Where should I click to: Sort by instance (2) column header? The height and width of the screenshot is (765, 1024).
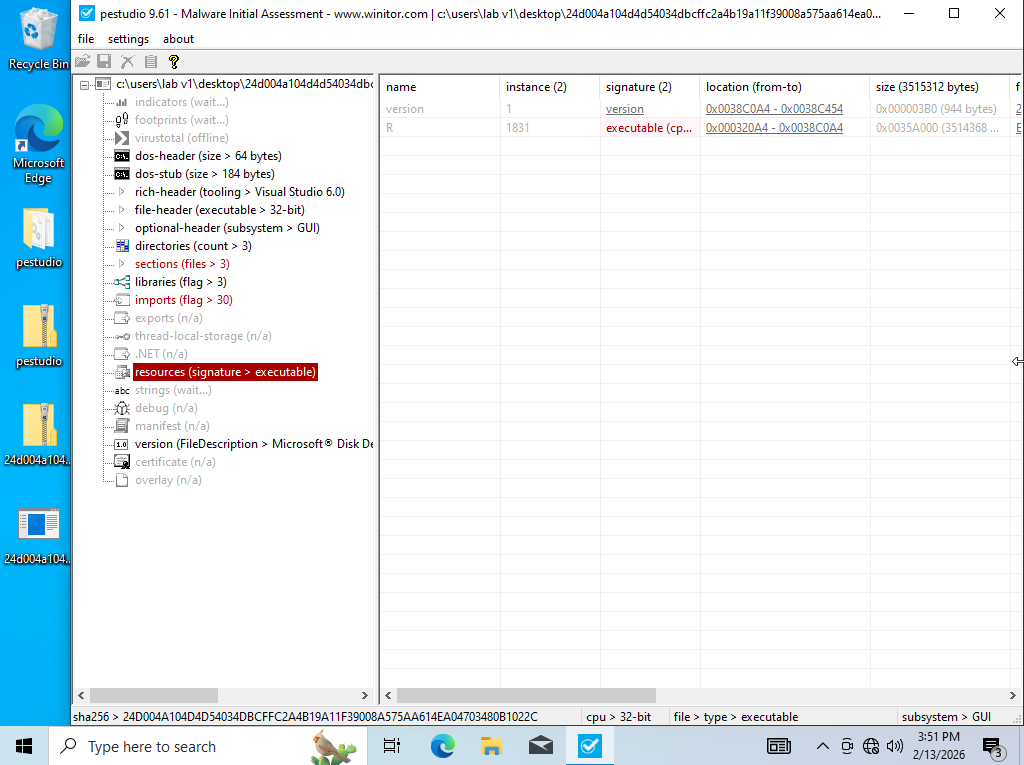tap(550, 87)
